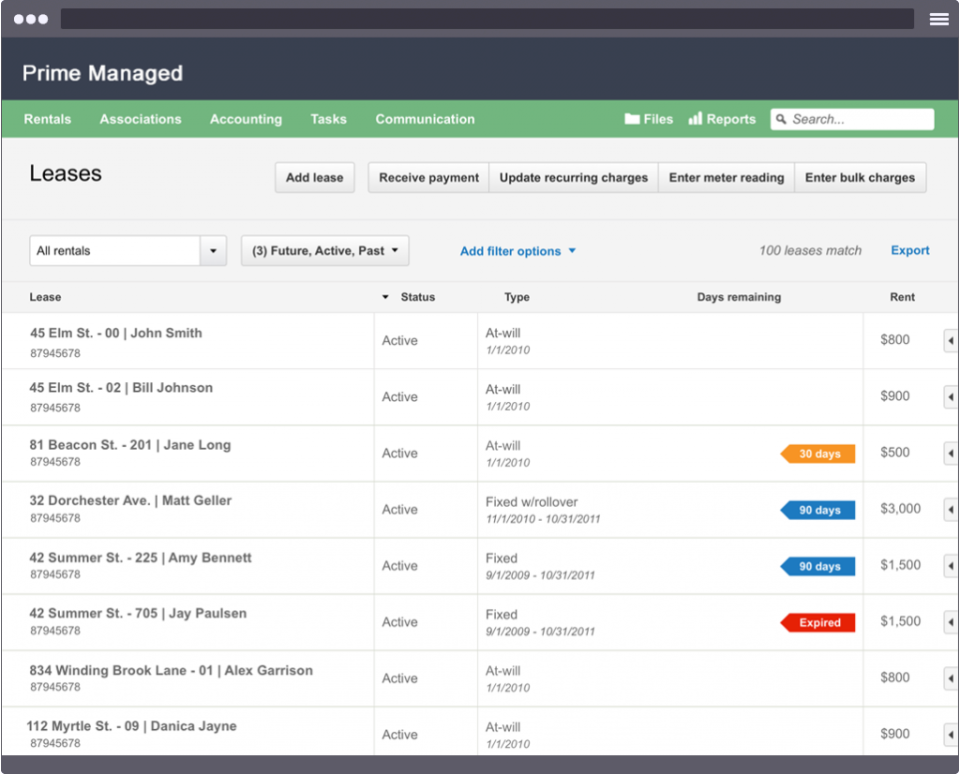This screenshot has width=960, height=774.
Task: Open the hamburger menu icon
Action: pyautogui.click(x=938, y=19)
